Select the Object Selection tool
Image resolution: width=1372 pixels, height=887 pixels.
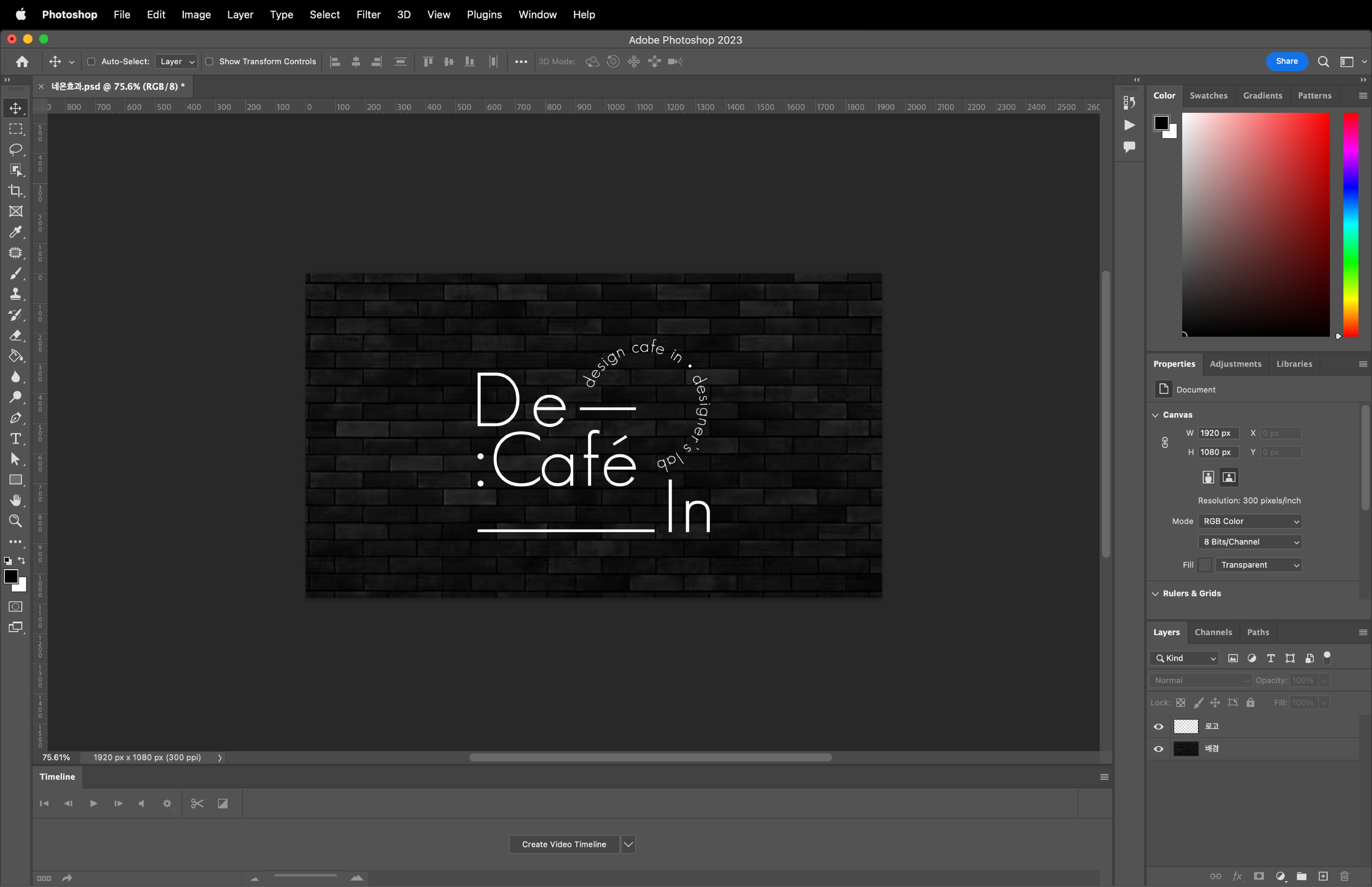tap(16, 170)
